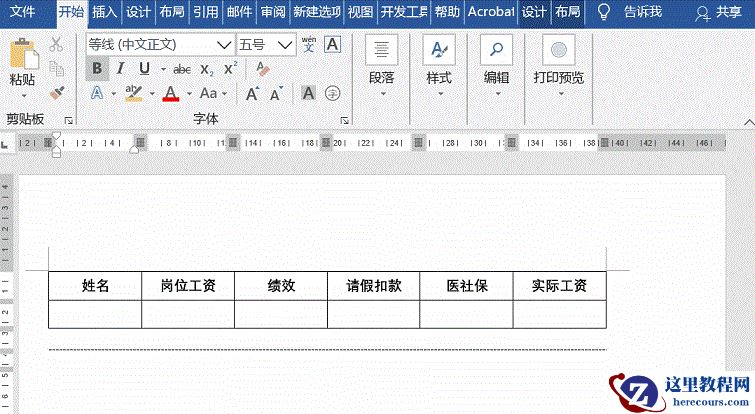The image size is (755, 414).
Task: Open font color dropdown arrow
Action: [189, 93]
